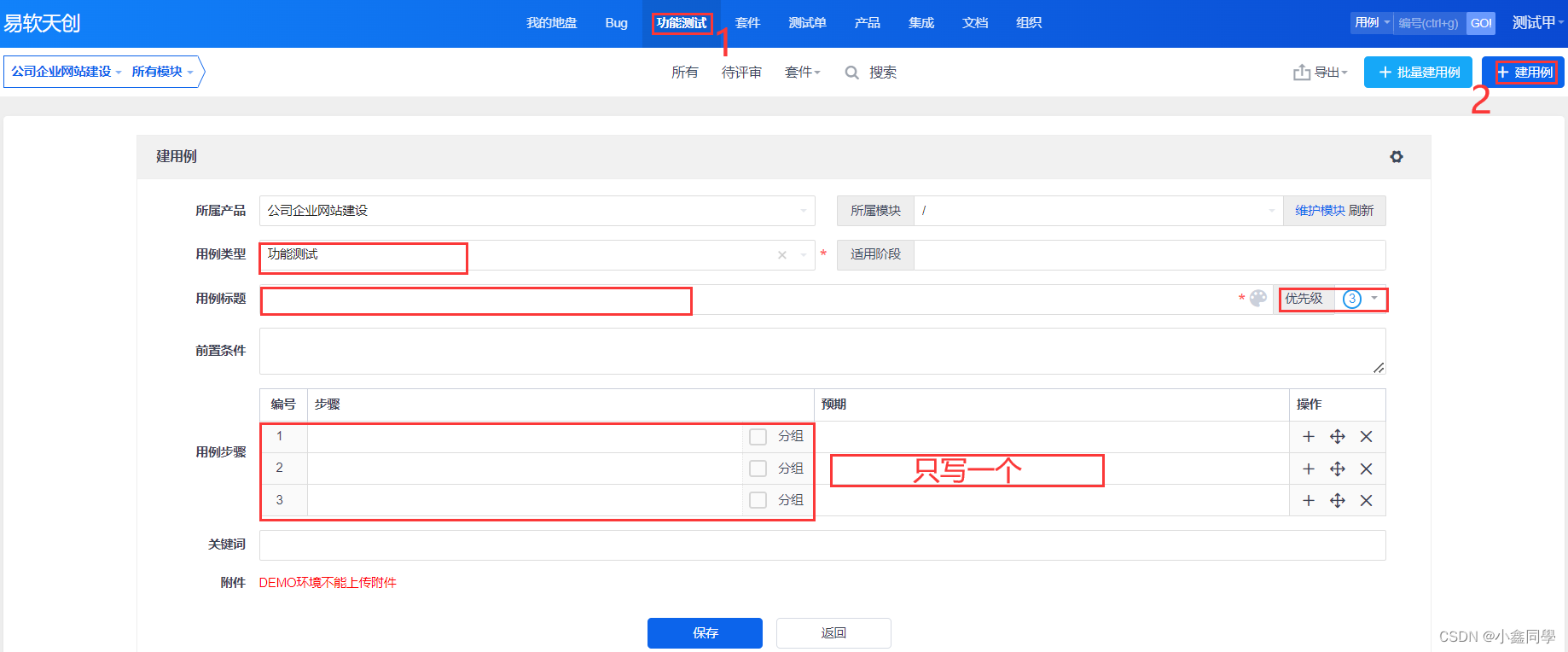Click the 易软天创 logo
Image resolution: width=1568 pixels, height=652 pixels.
pos(42,23)
